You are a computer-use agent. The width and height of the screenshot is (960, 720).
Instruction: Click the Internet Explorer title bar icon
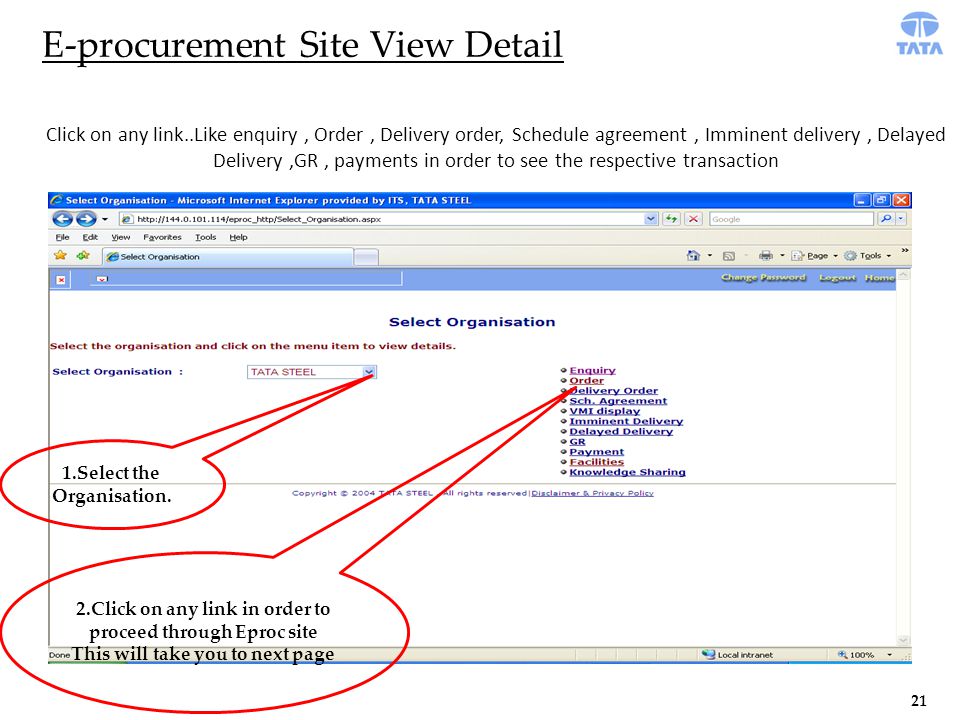coord(57,200)
